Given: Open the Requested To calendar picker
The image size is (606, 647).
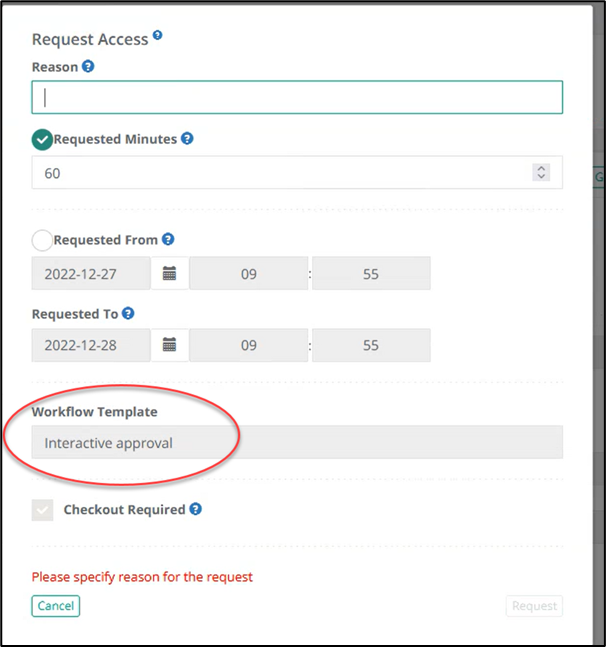Looking at the screenshot, I should pyautogui.click(x=169, y=345).
